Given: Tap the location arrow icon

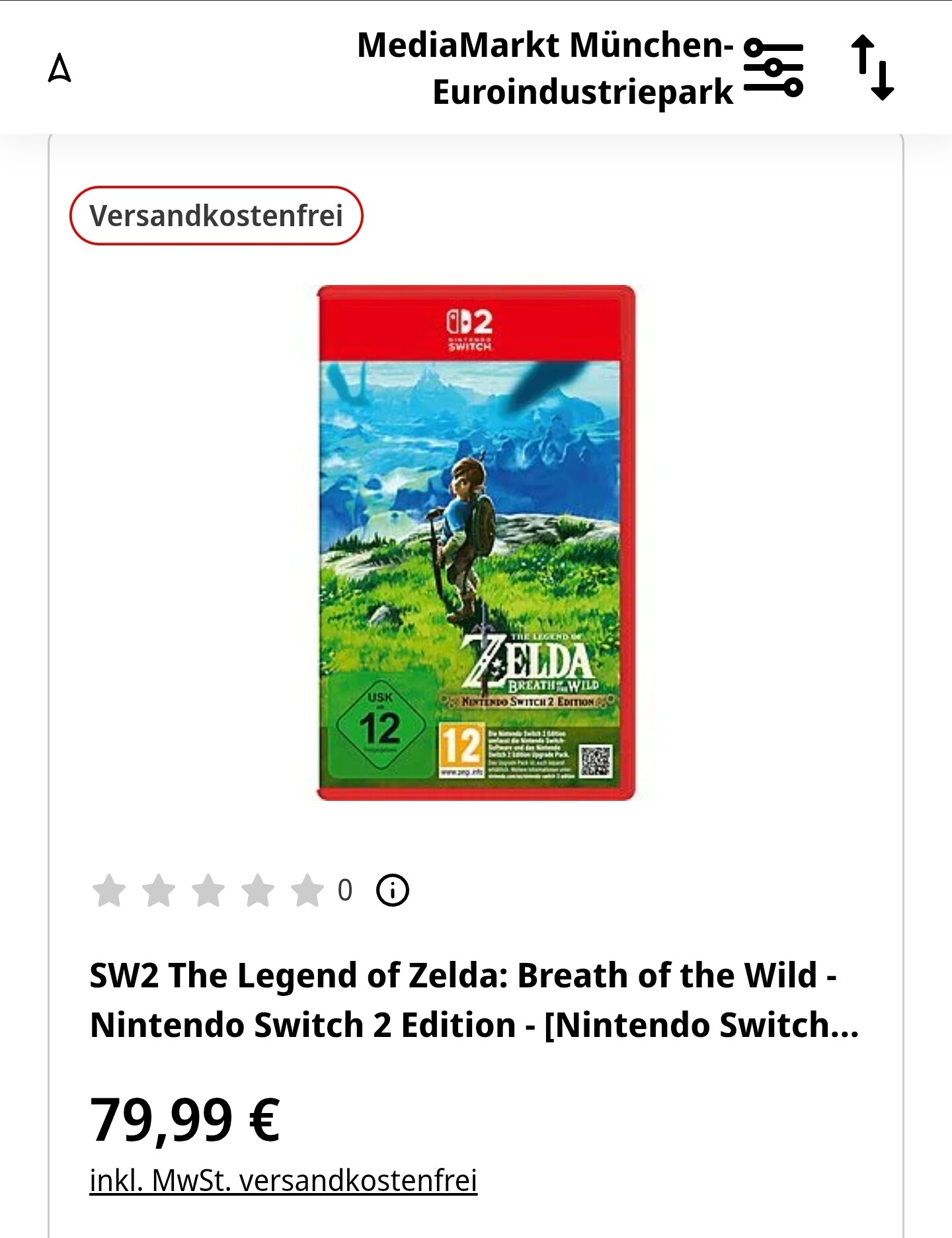Looking at the screenshot, I should (x=59, y=67).
